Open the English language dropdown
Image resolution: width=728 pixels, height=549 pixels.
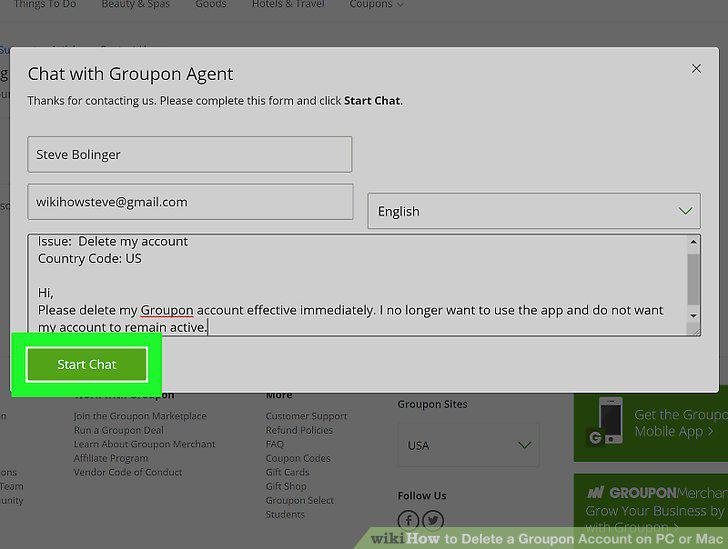[x=534, y=211]
